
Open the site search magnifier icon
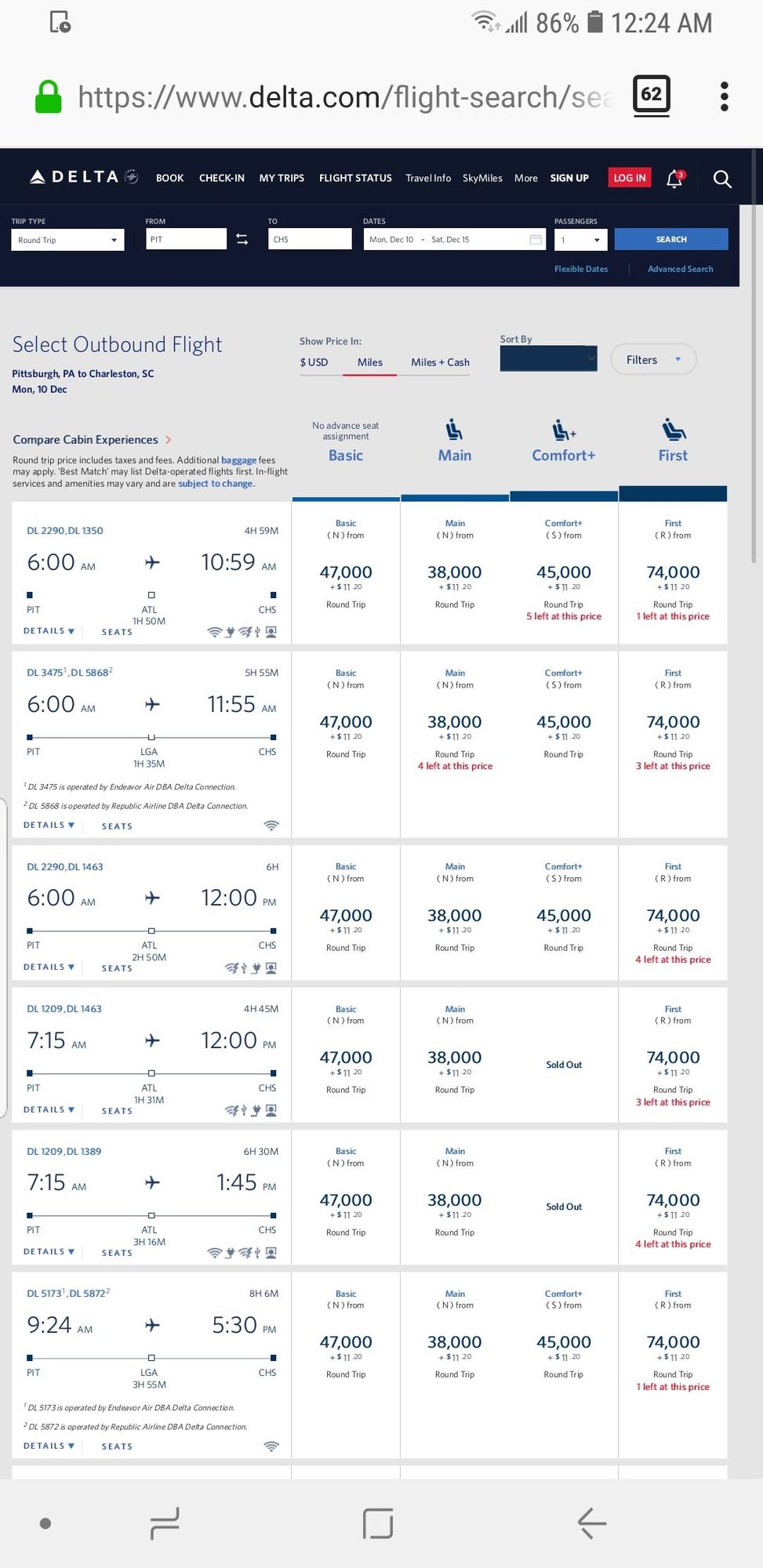click(722, 179)
